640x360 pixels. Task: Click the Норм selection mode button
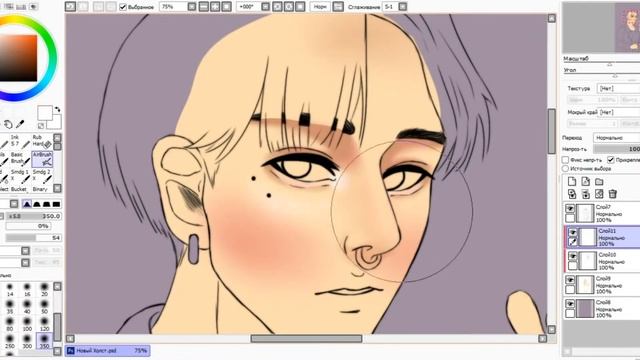[x=320, y=7]
